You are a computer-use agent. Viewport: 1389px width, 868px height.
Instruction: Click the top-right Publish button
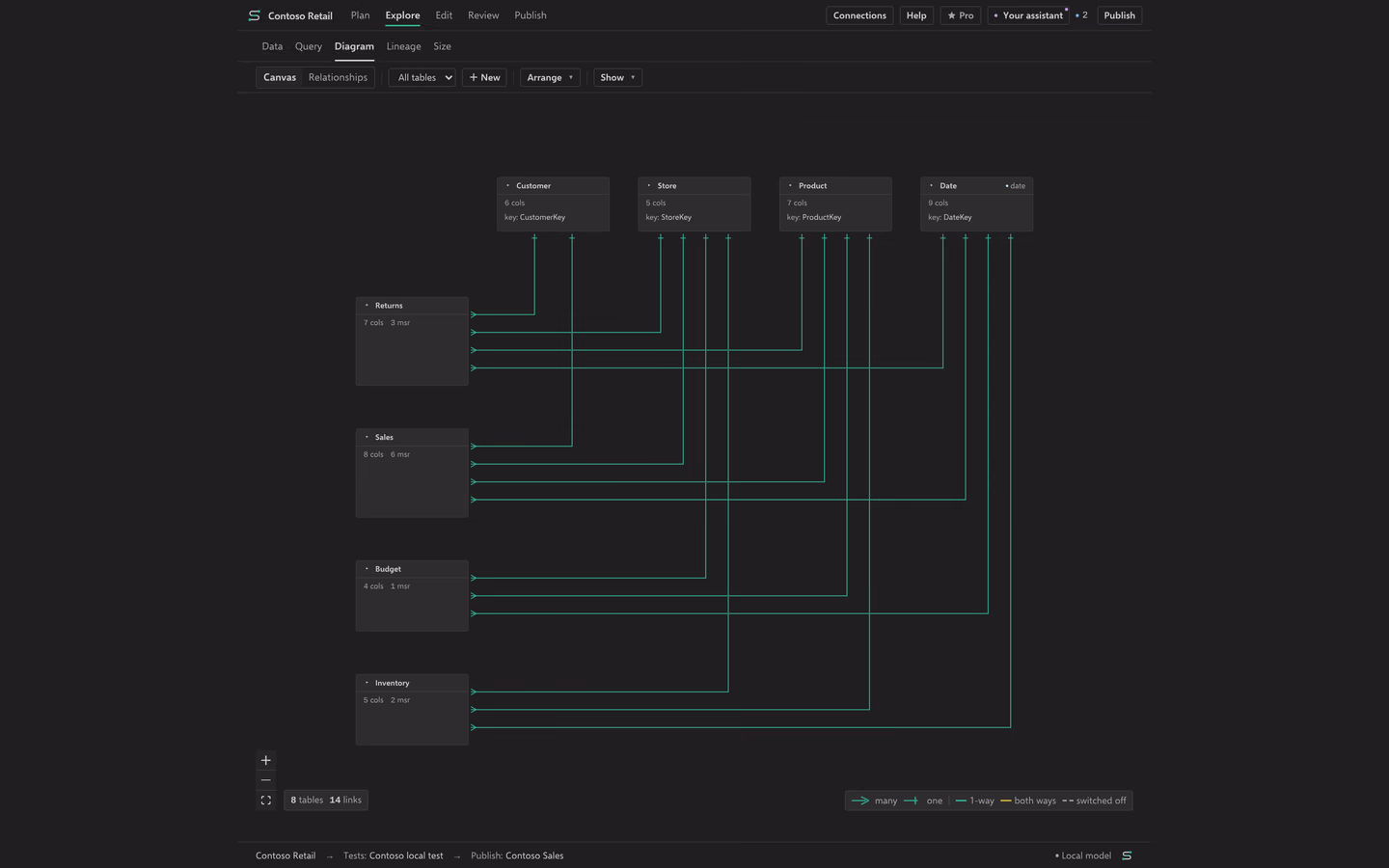tap(1119, 15)
